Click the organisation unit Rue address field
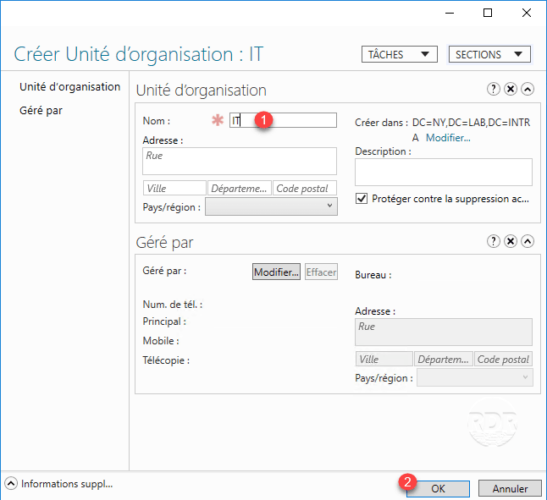The image size is (547, 500). pyautogui.click(x=239, y=161)
